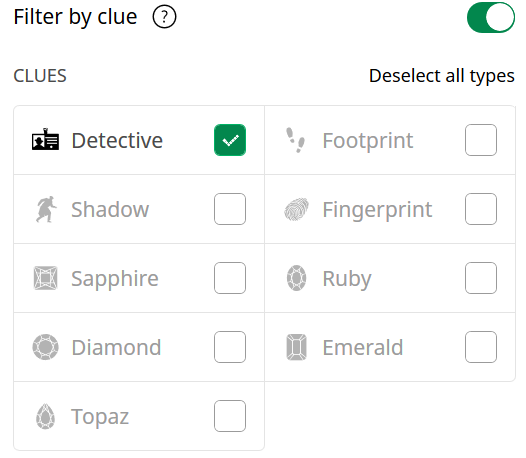Screen dimensions: 526x458
Task: Enable the Shadow checkbox
Action: pyautogui.click(x=230, y=209)
